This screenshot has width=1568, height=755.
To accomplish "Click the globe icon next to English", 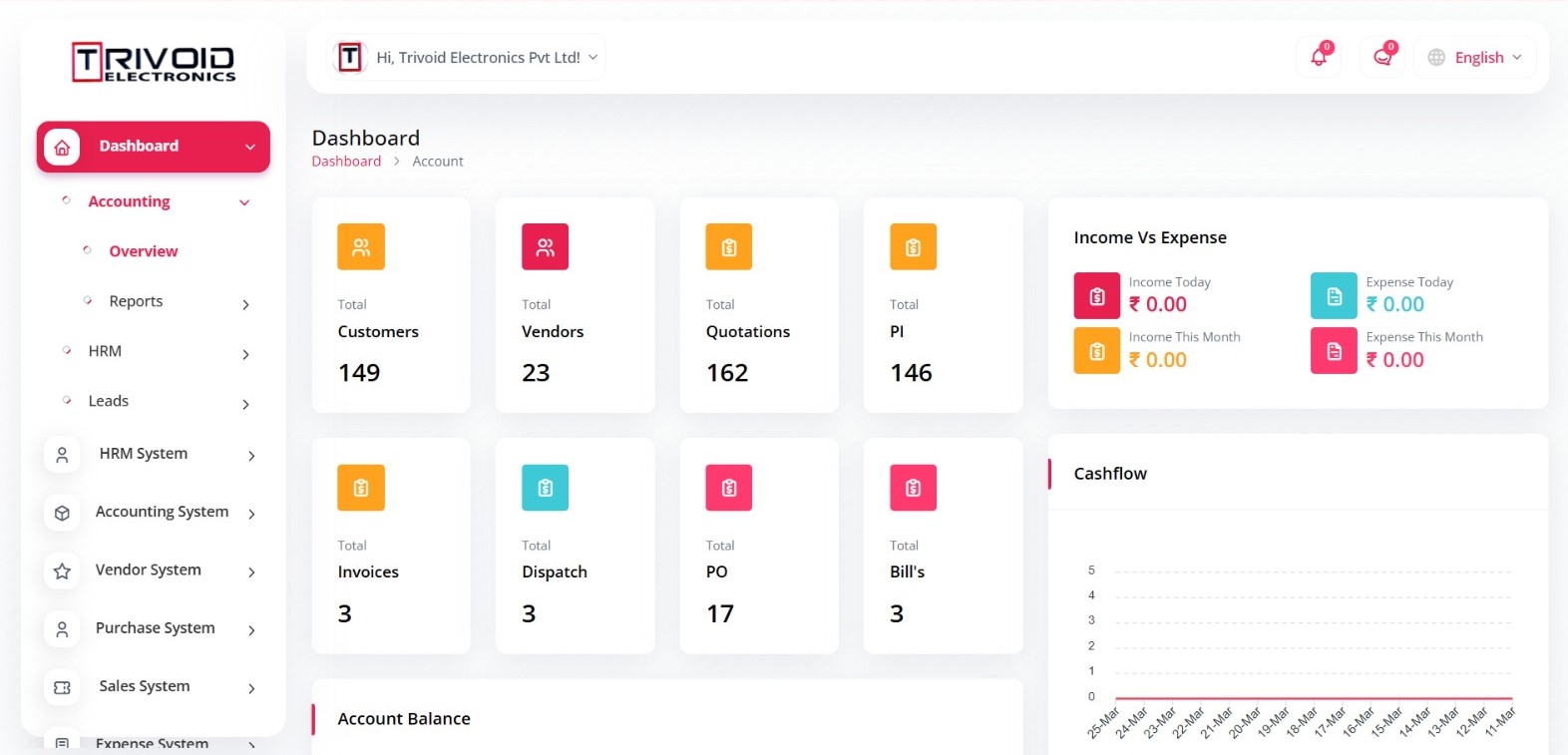I will (1436, 57).
